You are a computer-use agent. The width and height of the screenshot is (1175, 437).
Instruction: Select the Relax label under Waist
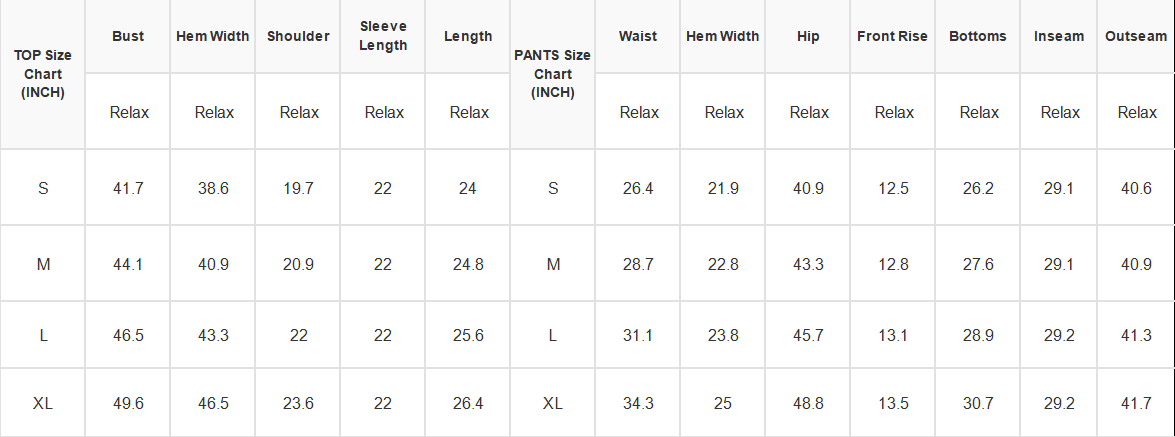tap(638, 112)
